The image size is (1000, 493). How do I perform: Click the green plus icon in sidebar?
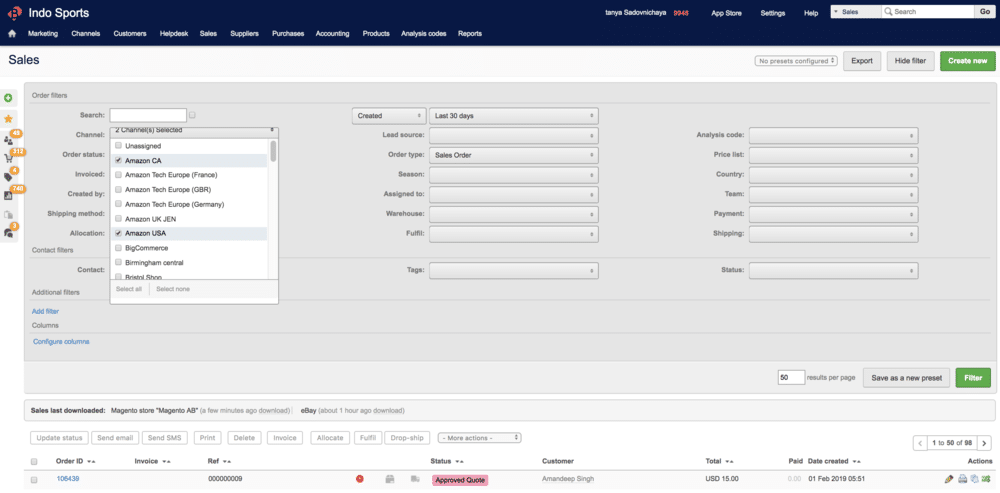tap(9, 98)
